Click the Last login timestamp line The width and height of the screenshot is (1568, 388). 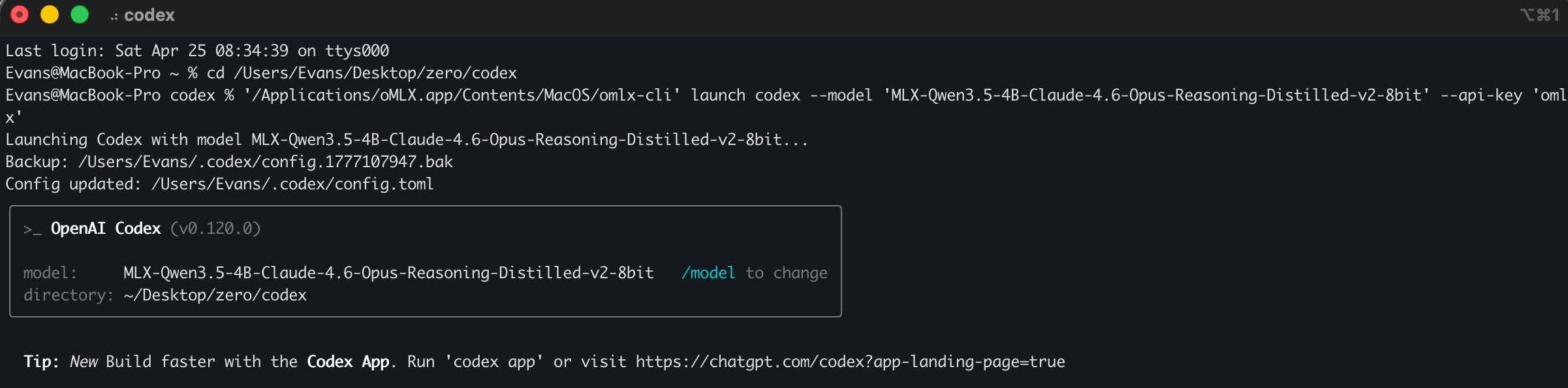[197, 50]
